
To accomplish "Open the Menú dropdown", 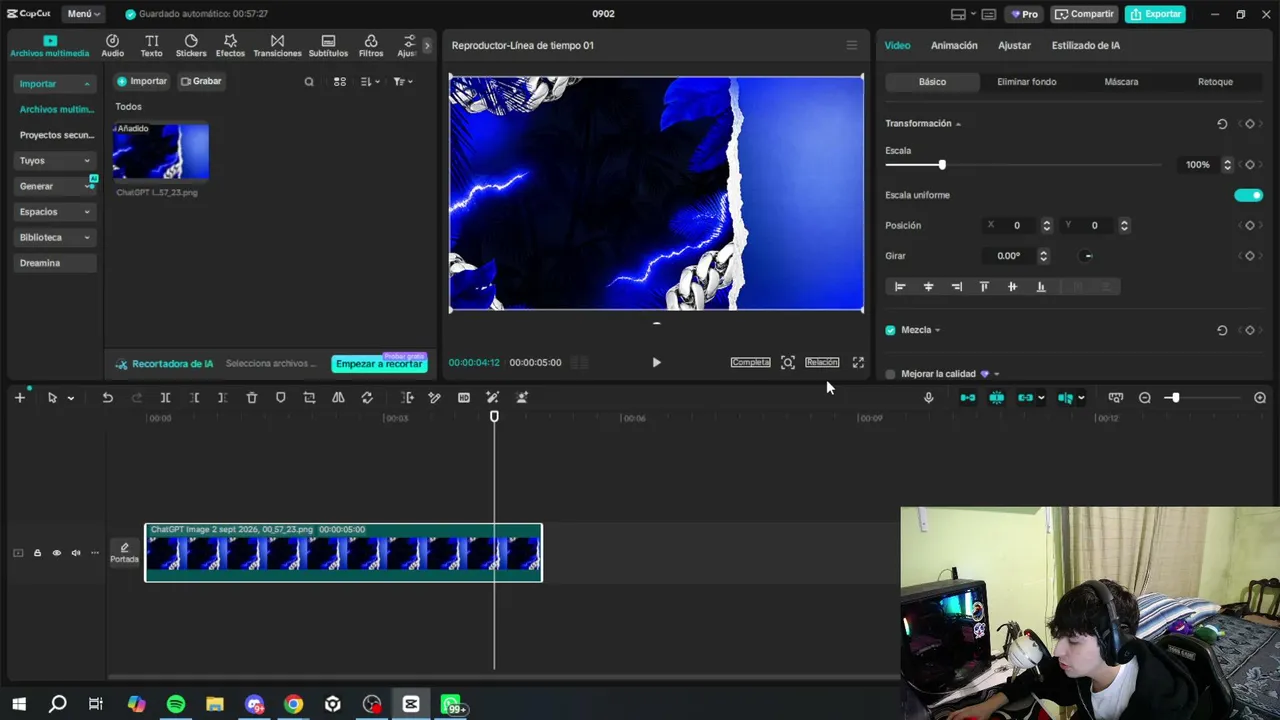I will click(84, 14).
